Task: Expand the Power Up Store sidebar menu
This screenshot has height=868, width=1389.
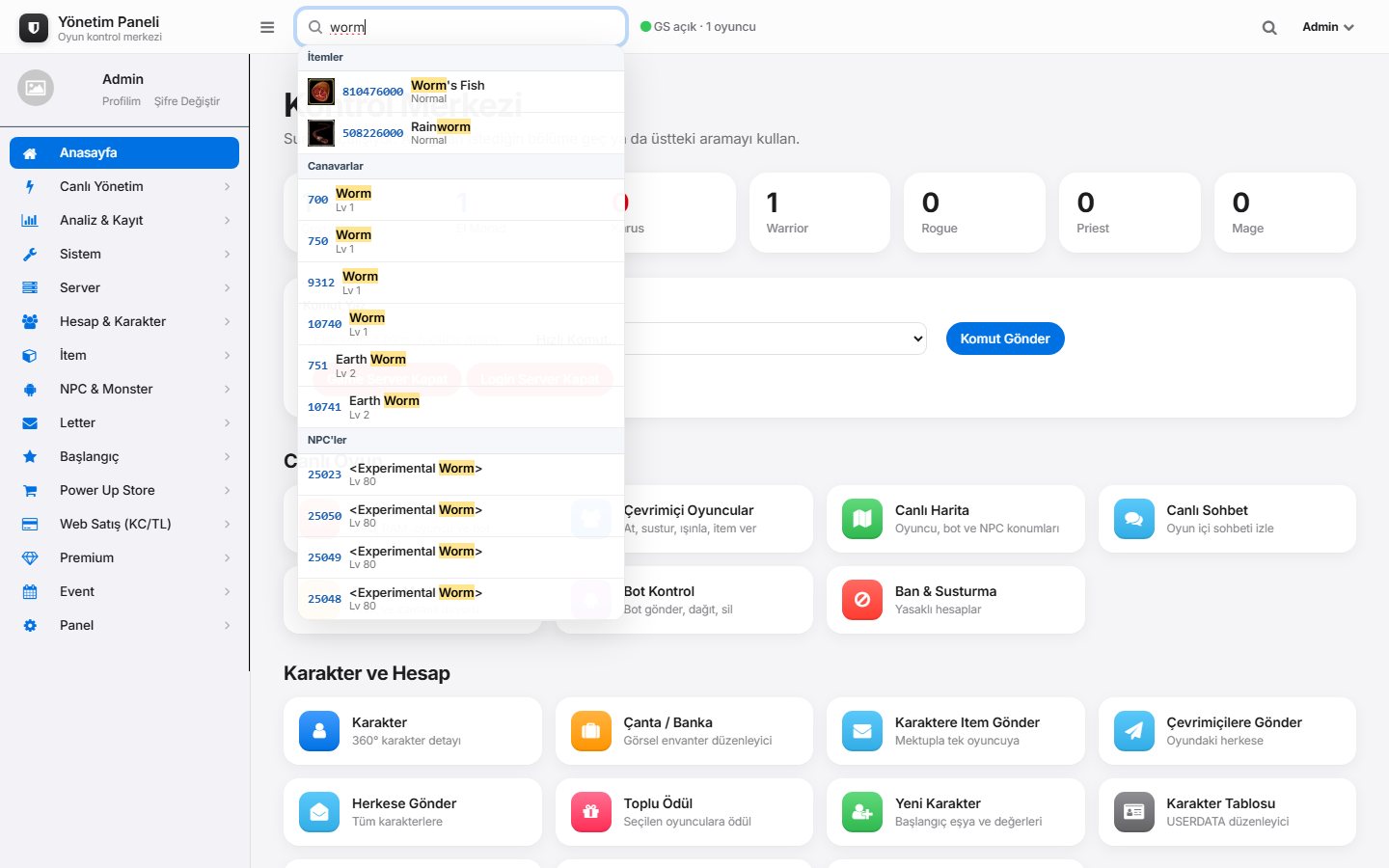Action: 124,490
